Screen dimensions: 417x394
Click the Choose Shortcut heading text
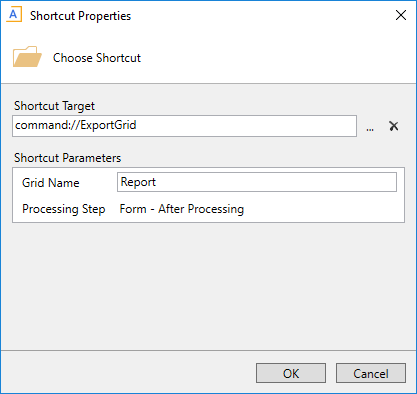click(97, 58)
